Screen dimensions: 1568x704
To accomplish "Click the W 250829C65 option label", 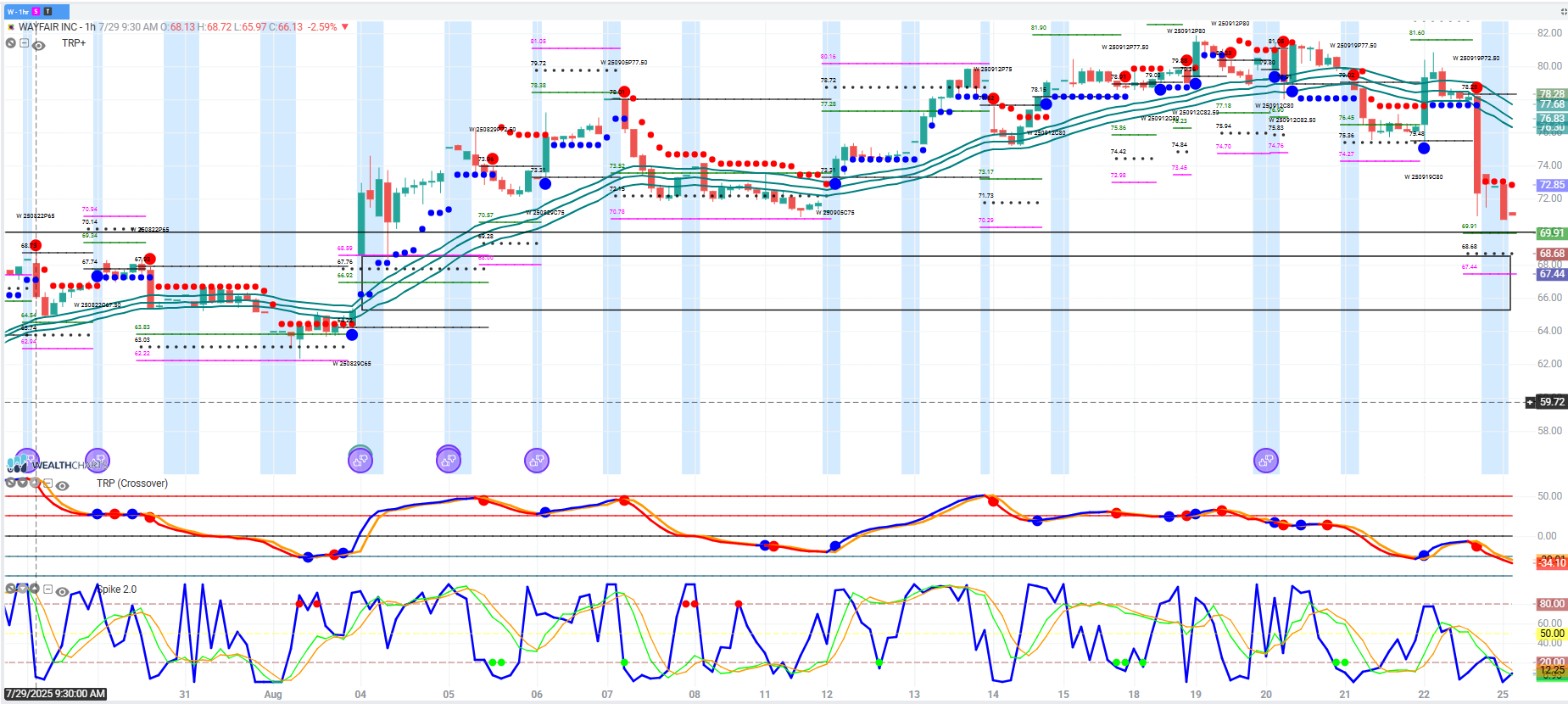I will click(352, 364).
